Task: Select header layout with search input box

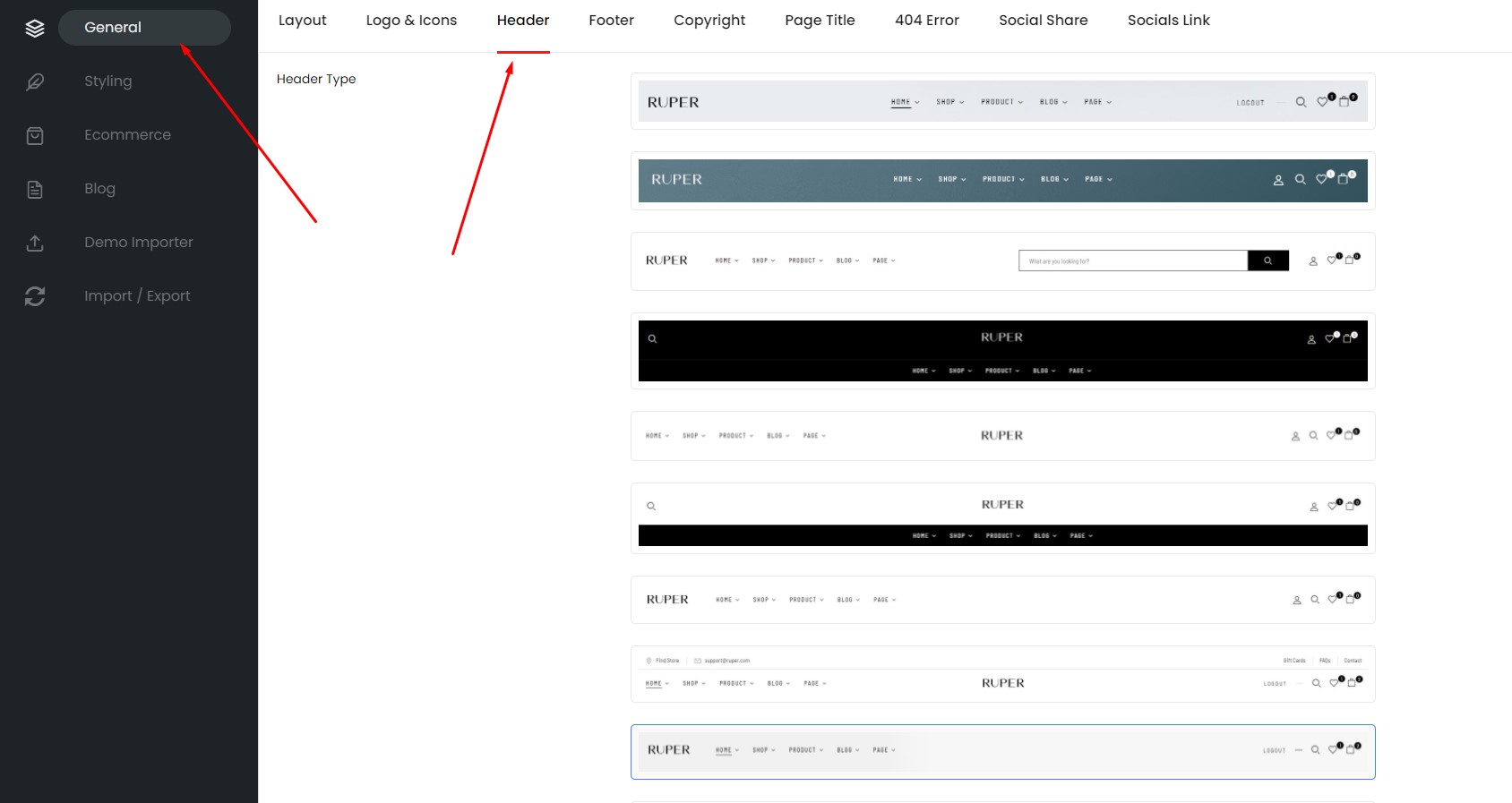Action: click(1003, 261)
